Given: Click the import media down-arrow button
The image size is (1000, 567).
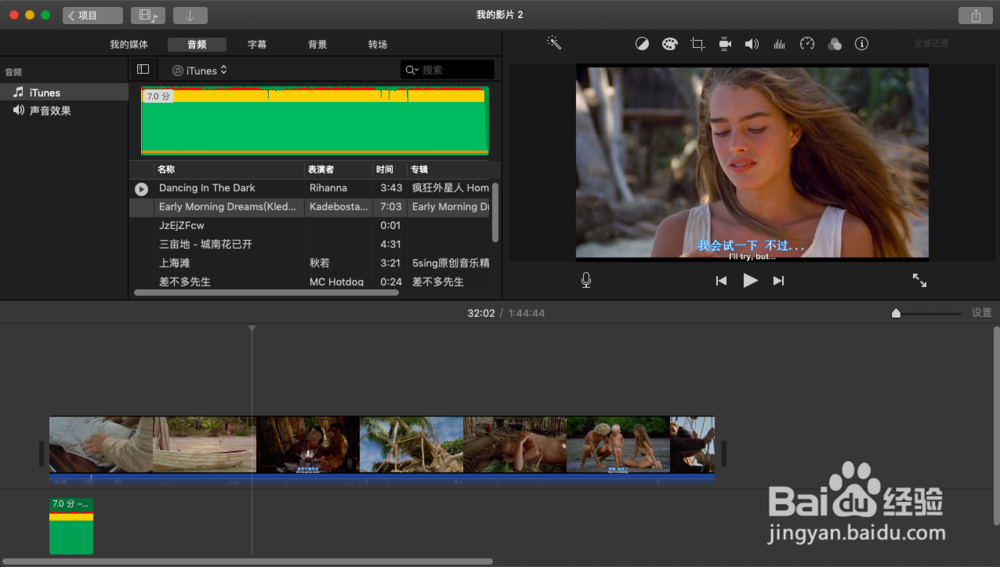Looking at the screenshot, I should [190, 15].
